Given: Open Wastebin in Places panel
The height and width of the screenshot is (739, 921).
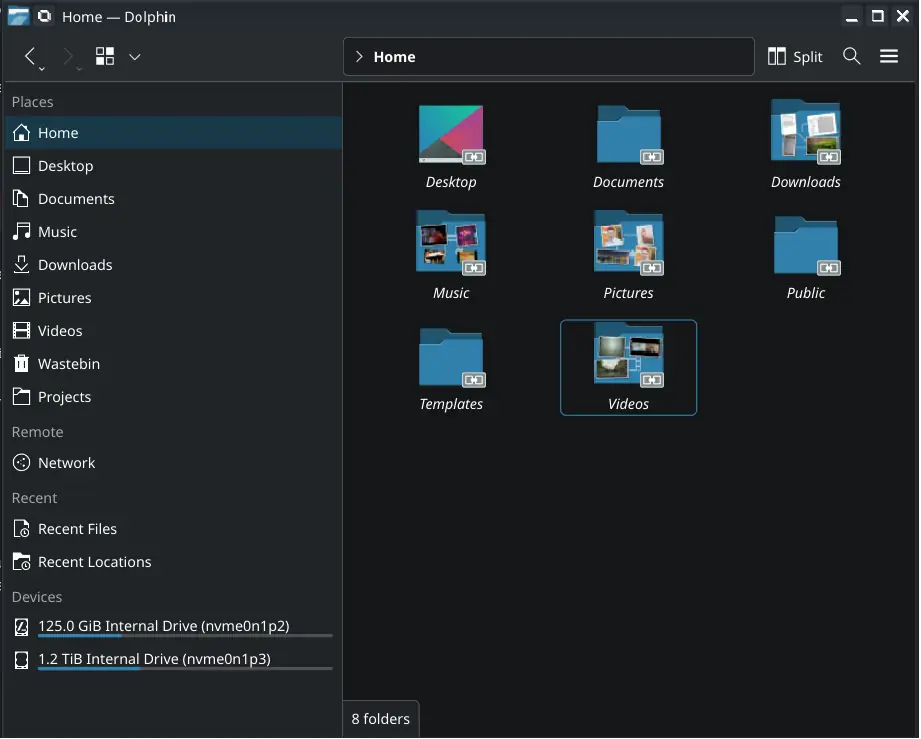Looking at the screenshot, I should 68,364.
